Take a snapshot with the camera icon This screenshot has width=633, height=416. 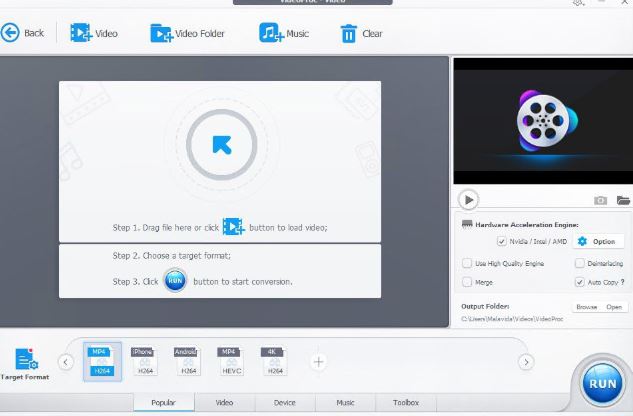[x=600, y=200]
